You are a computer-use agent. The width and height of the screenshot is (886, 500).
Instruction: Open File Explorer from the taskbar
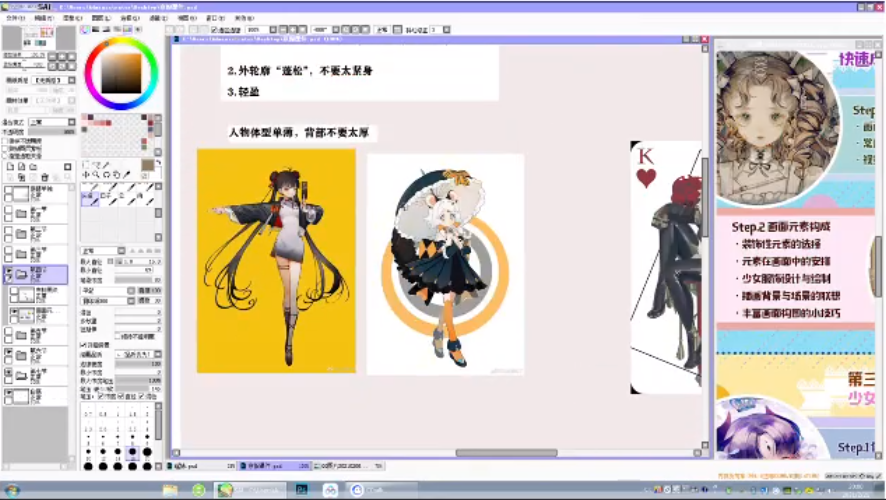pyautogui.click(x=170, y=489)
